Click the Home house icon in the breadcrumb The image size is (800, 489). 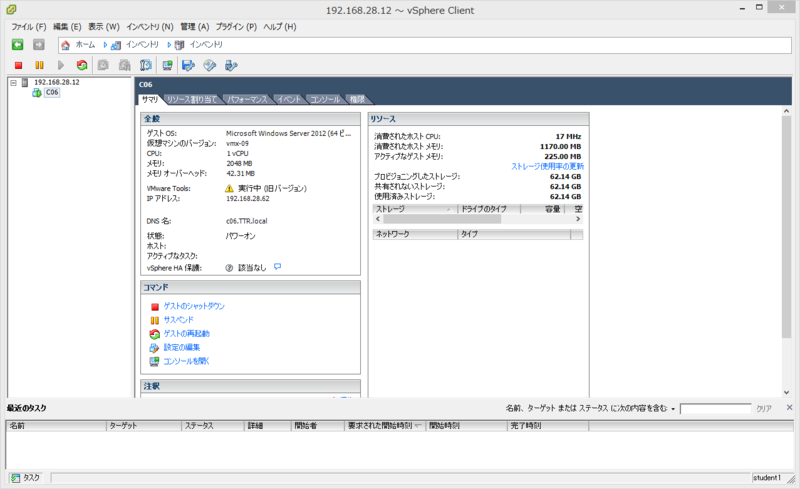(x=65, y=45)
